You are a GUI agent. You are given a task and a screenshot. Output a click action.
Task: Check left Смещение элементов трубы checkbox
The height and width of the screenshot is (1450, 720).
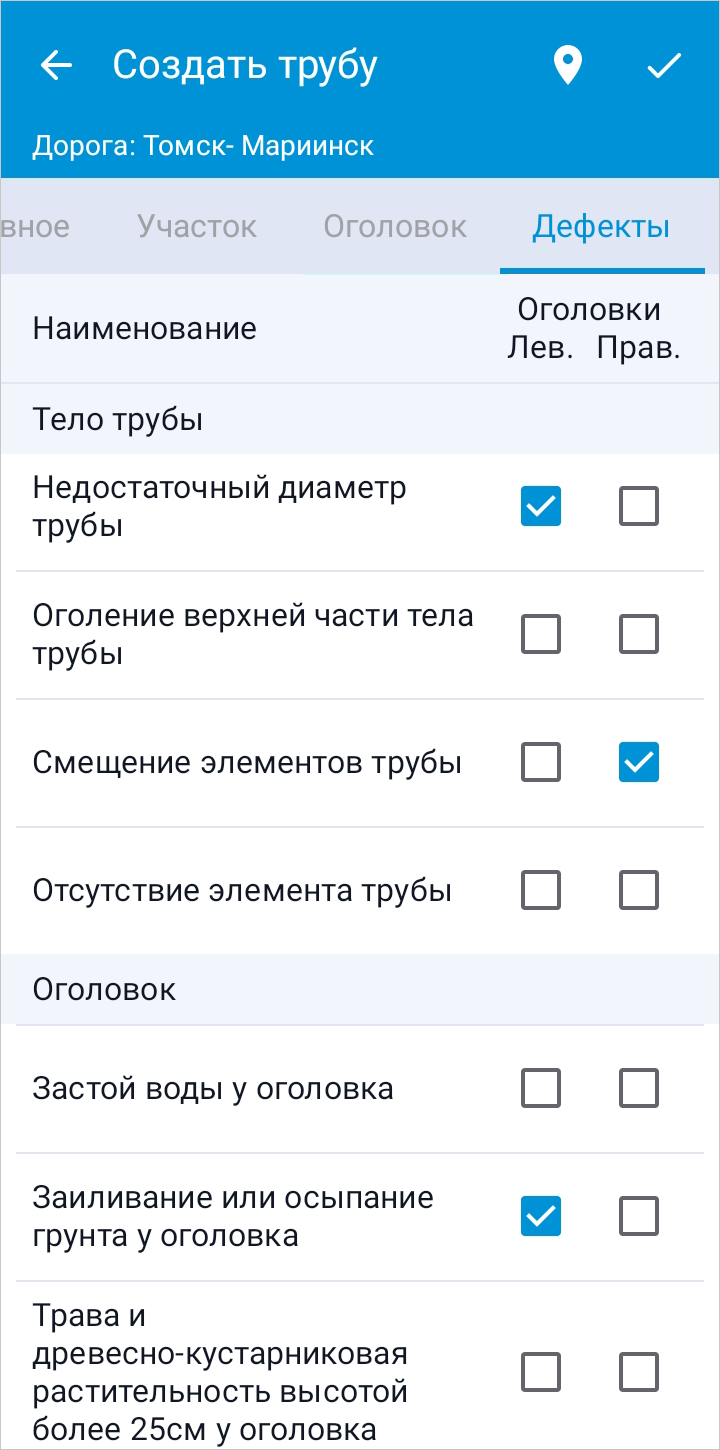coord(541,763)
